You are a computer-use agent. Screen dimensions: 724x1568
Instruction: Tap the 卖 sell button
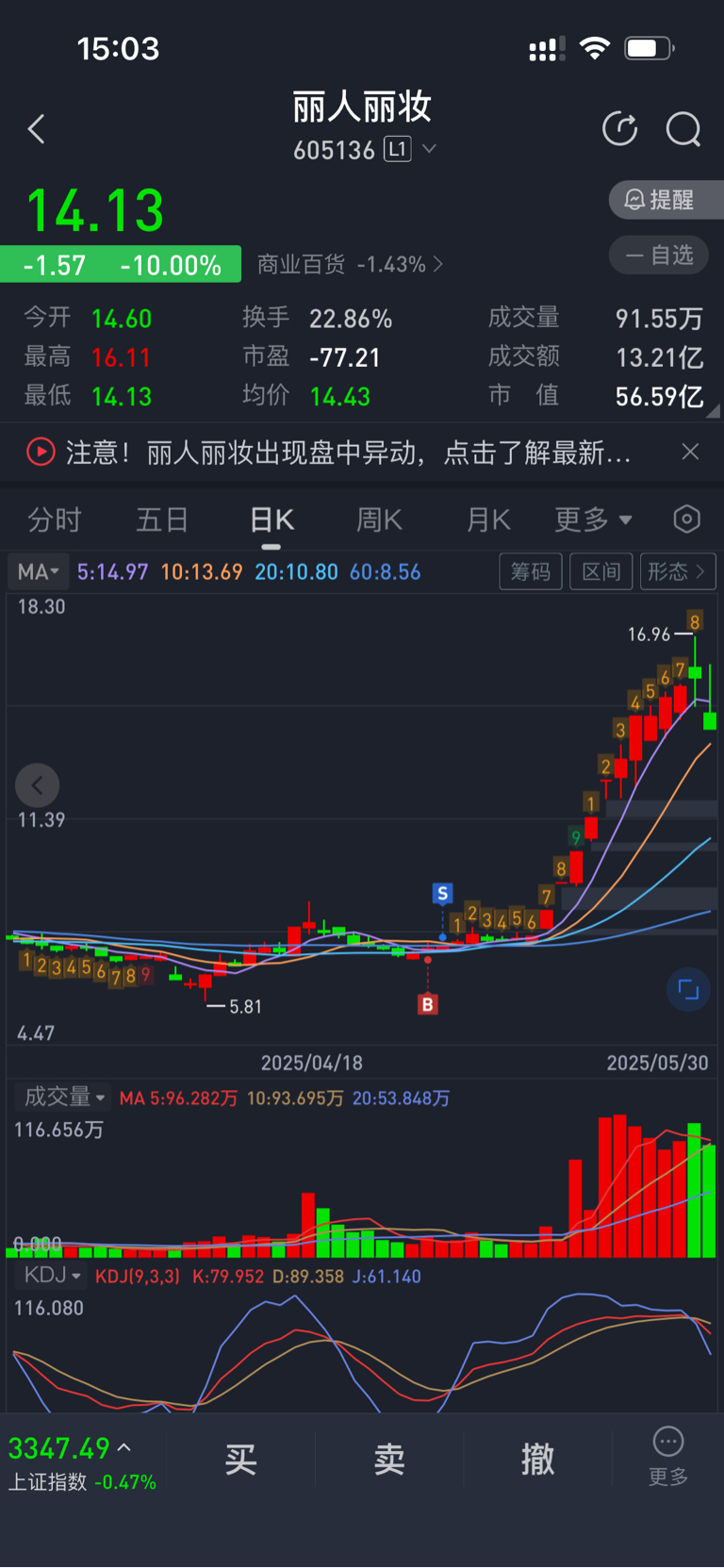coord(389,1460)
